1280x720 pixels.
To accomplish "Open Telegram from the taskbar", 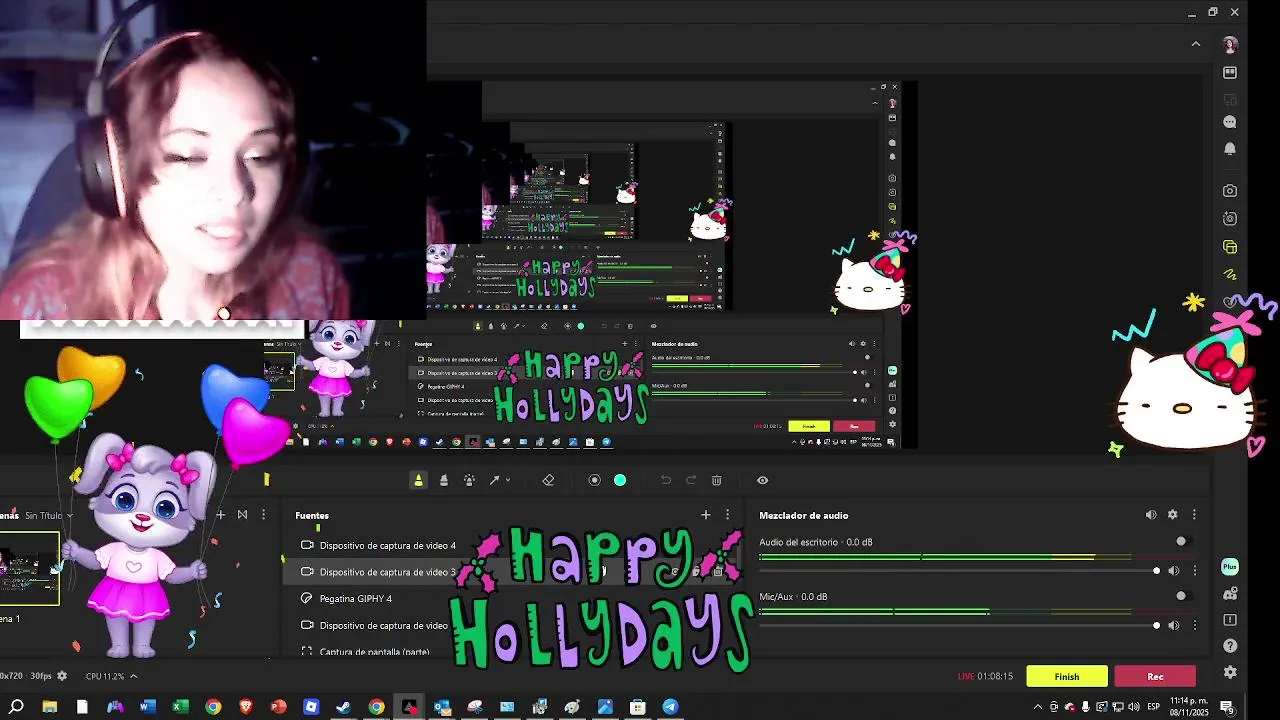I will (x=670, y=707).
